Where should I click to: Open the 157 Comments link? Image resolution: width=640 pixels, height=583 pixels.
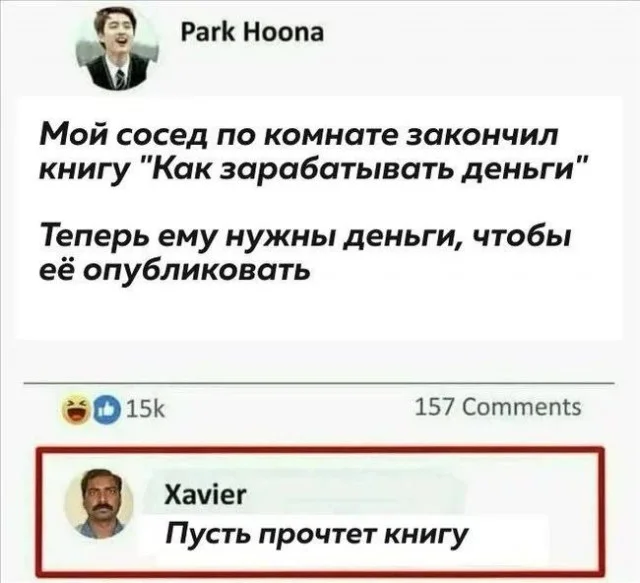[x=498, y=407]
